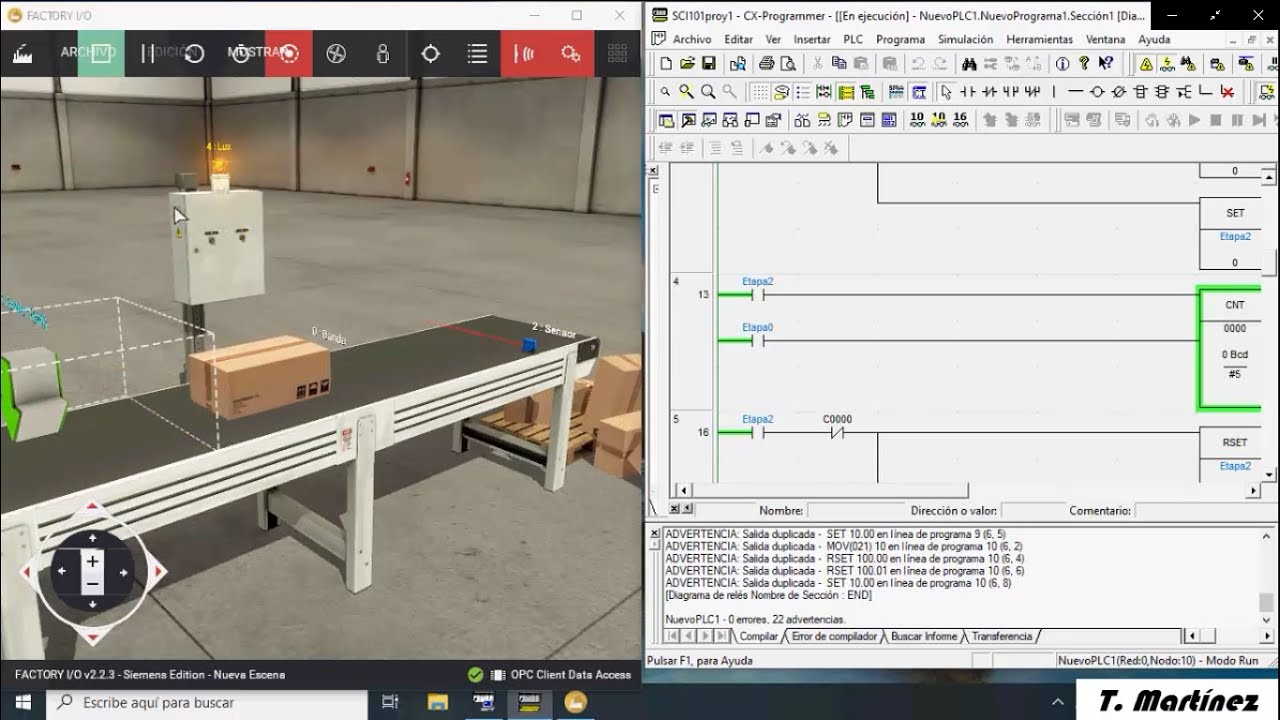Click the Factory I/O taskbar icon
This screenshot has height=720, width=1280.
coord(575,702)
